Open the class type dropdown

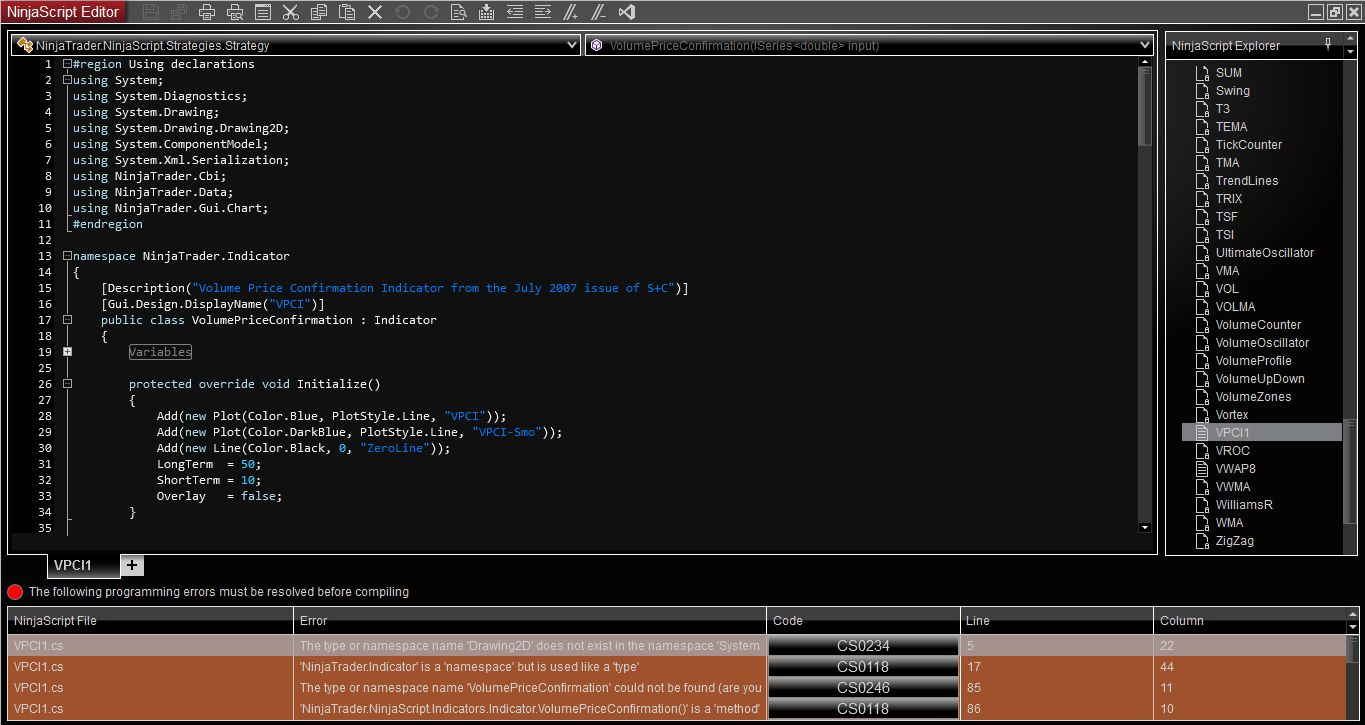(572, 45)
